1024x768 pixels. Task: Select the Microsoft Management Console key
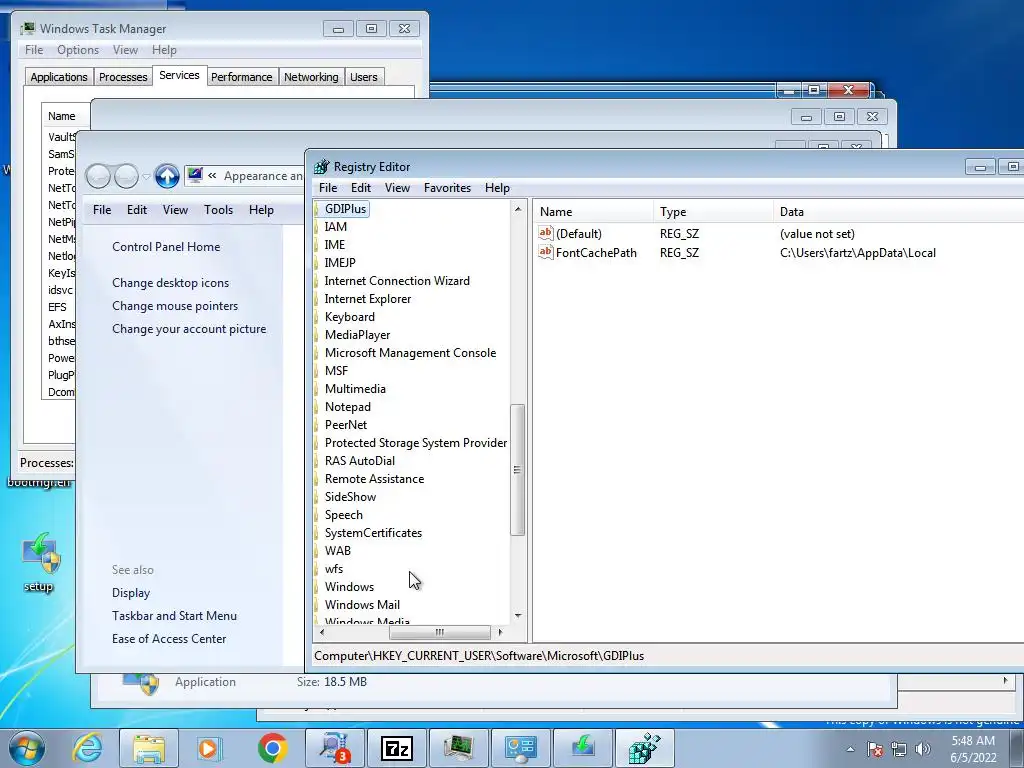tap(410, 353)
